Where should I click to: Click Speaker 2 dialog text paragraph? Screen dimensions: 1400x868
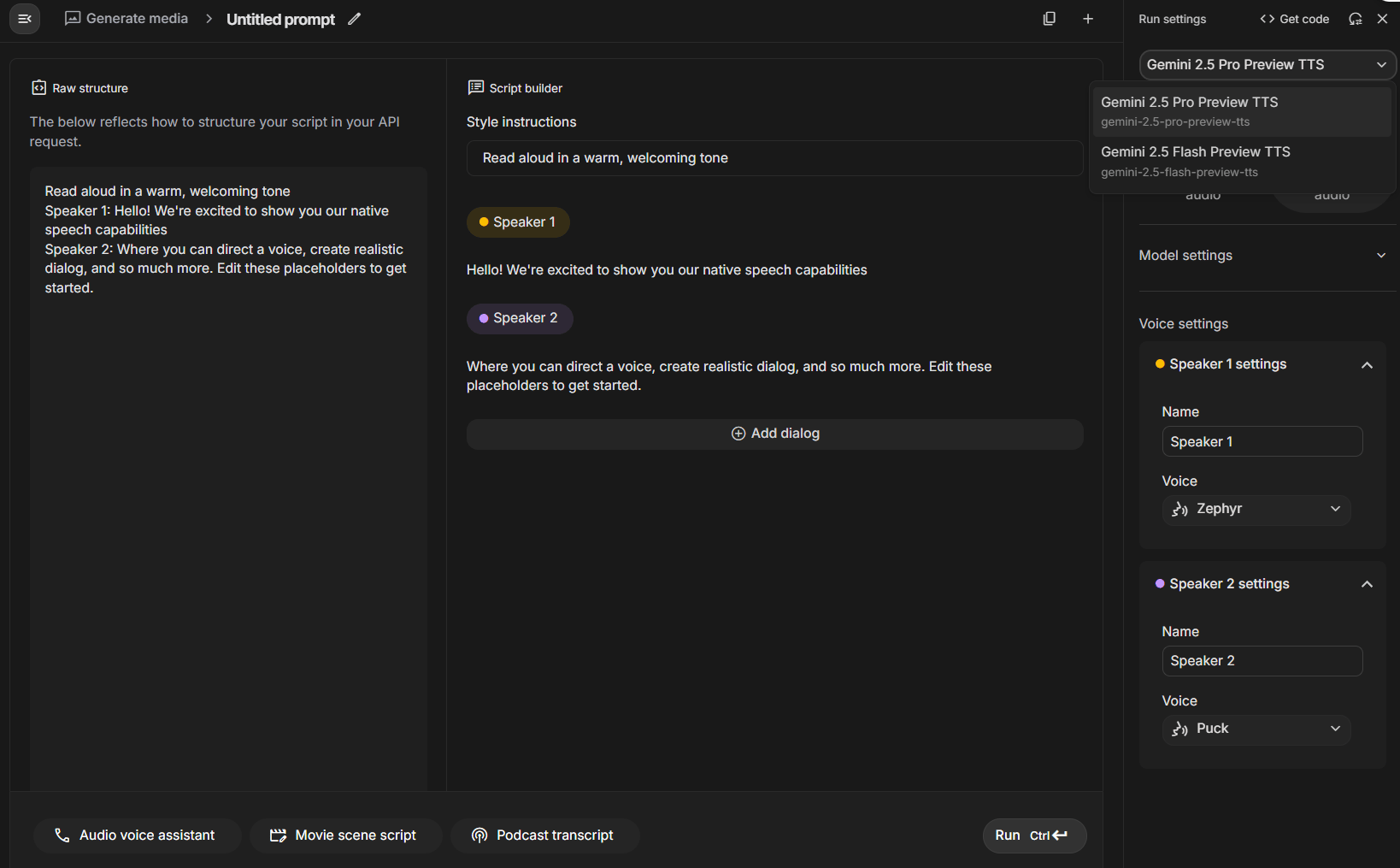pyautogui.click(x=729, y=376)
